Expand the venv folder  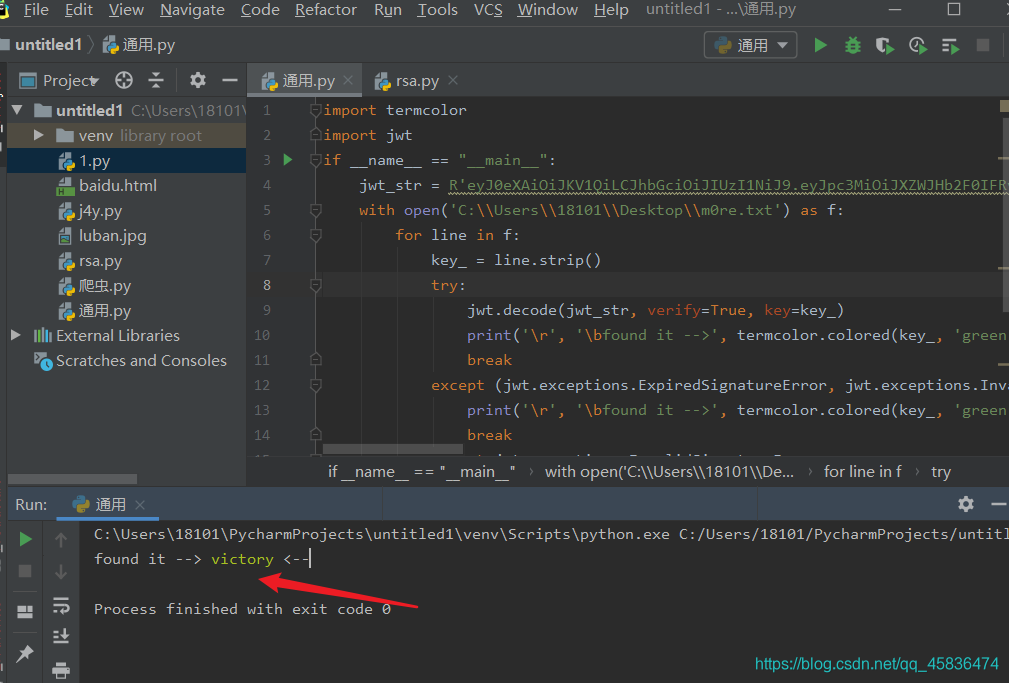(39, 135)
